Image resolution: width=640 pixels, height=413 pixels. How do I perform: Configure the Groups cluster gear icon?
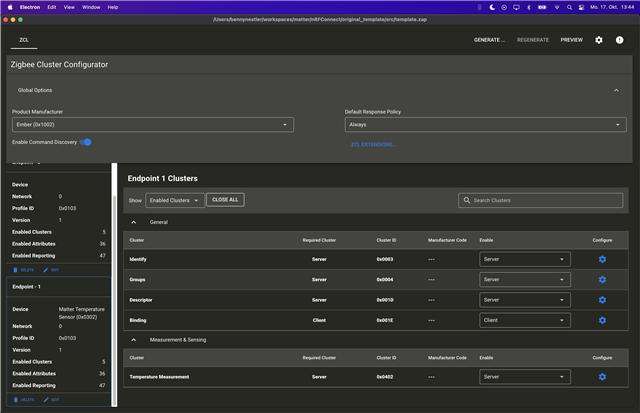click(x=602, y=280)
